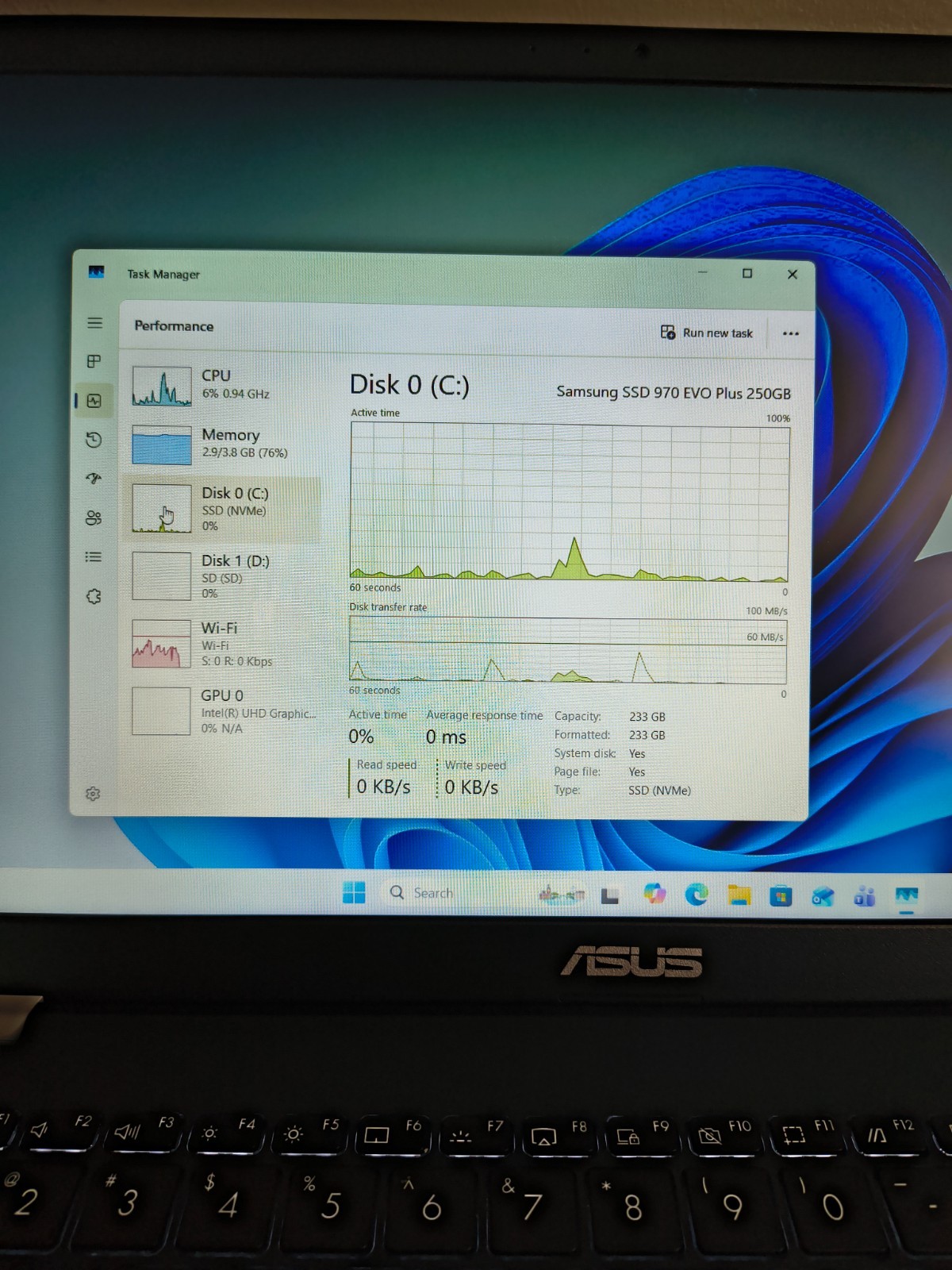Click the search highlights image in taskbar
Screen dimensions: 952x1270
[562, 895]
